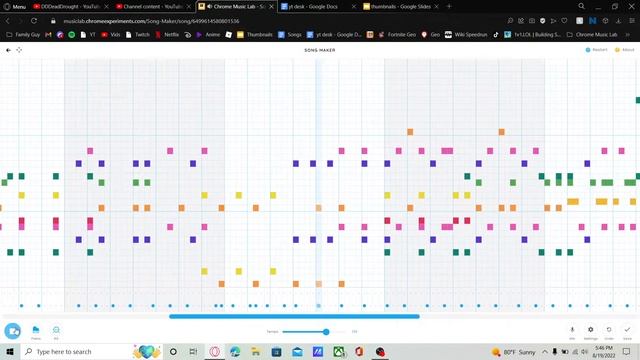This screenshot has width=640, height=360.
Task: Open the Fortnite Geo bookmark
Action: [397, 35]
